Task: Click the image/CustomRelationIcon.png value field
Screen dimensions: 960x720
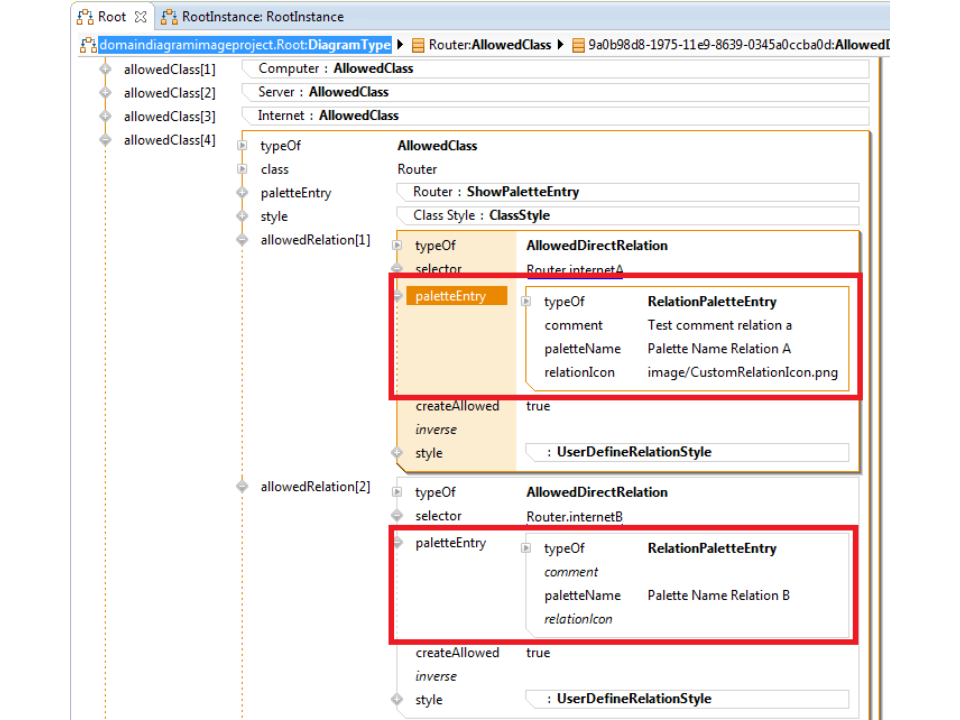Action: pos(742,373)
